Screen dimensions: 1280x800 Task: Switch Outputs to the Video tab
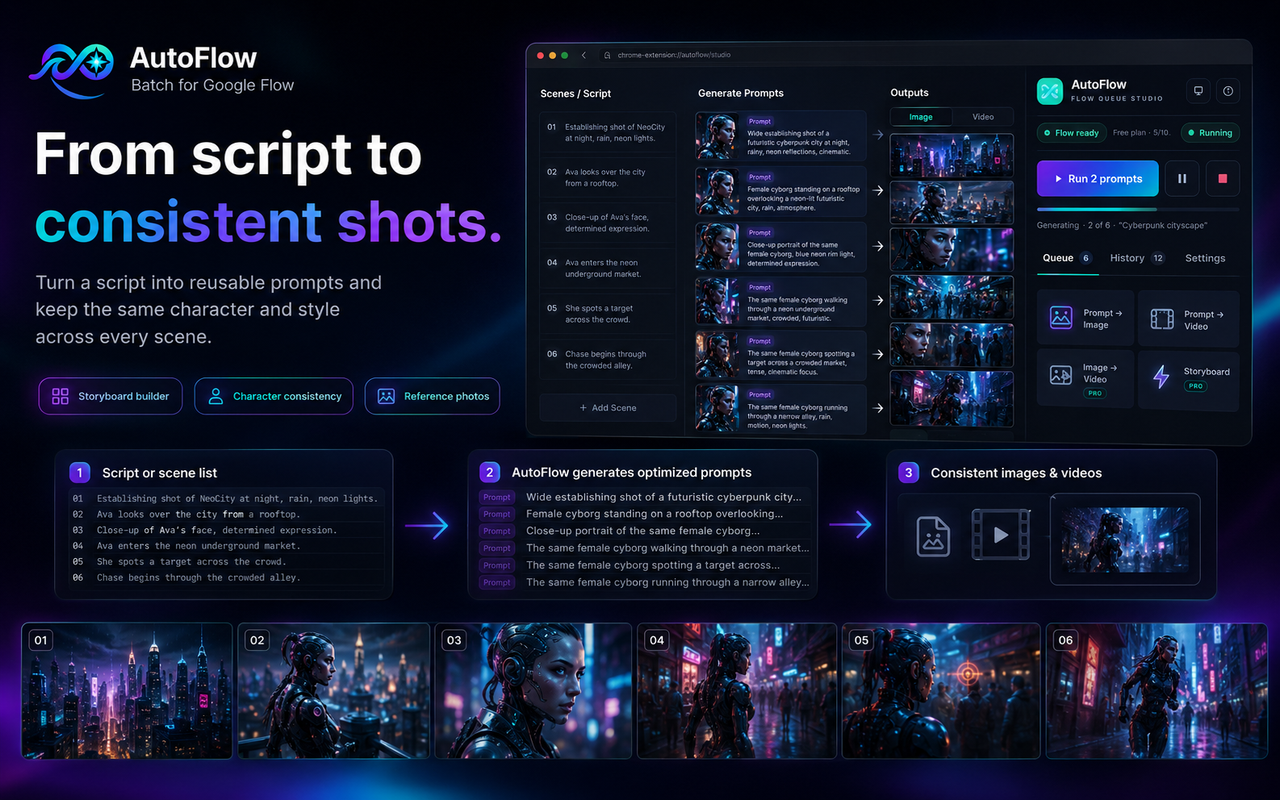[983, 117]
